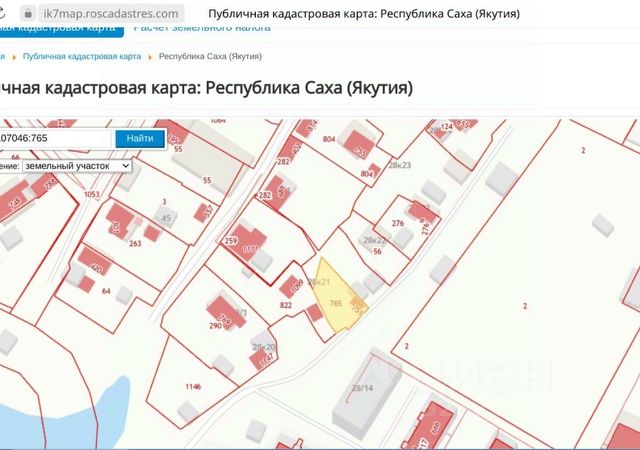The height and width of the screenshot is (450, 640).
Task: Click the parcel labeled 276
Action: click(398, 223)
